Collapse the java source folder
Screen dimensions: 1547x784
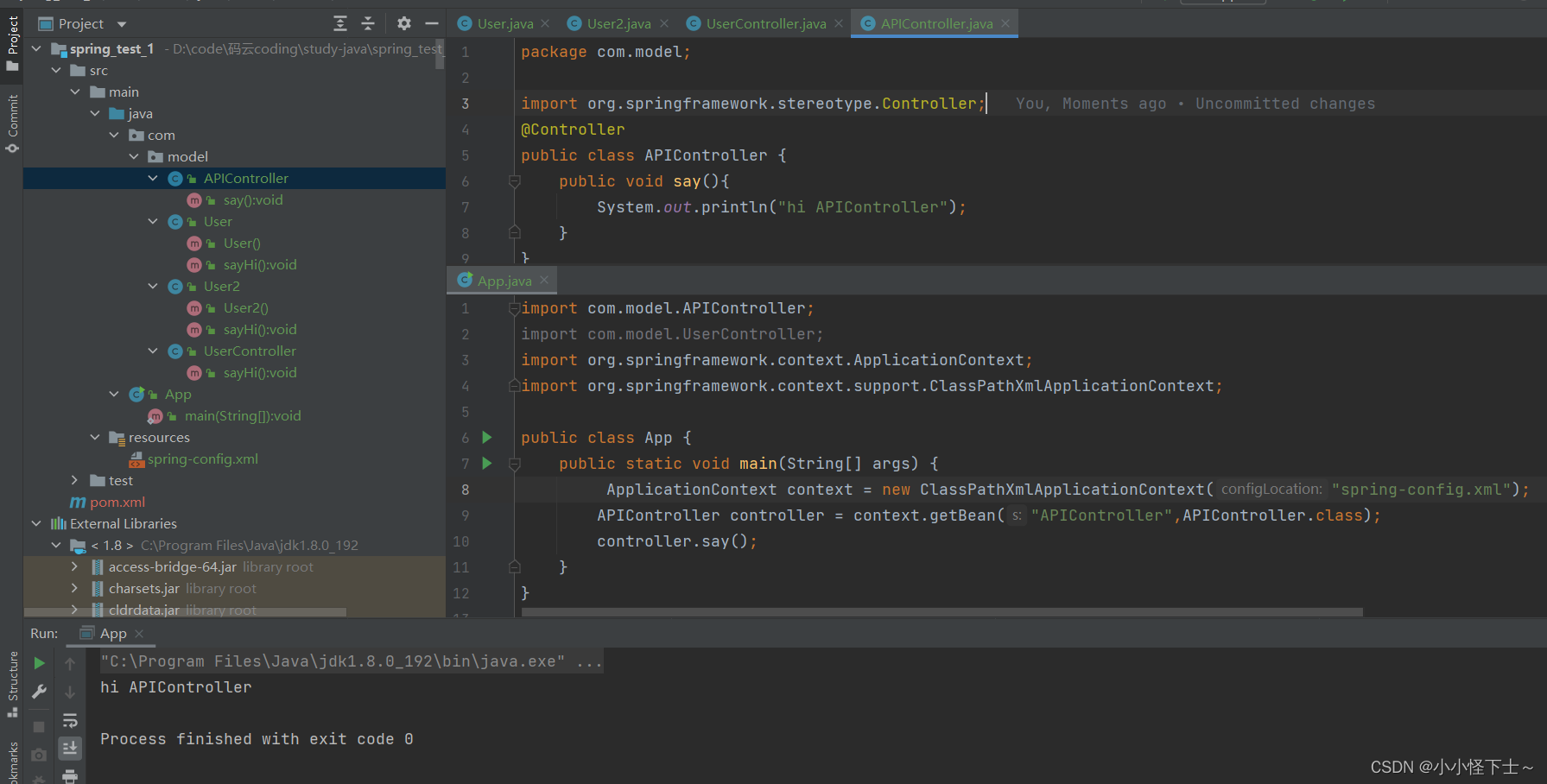[95, 113]
